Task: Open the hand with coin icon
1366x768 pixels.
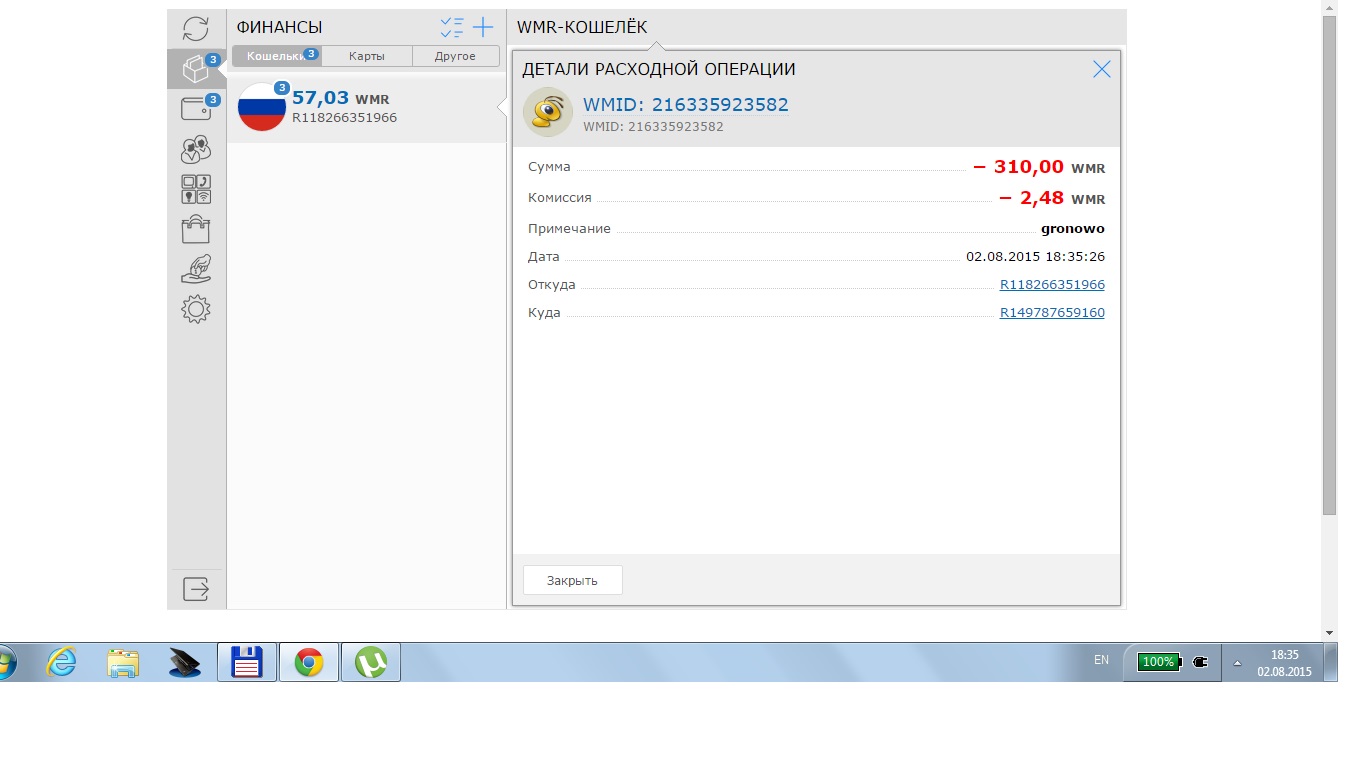Action: (196, 269)
